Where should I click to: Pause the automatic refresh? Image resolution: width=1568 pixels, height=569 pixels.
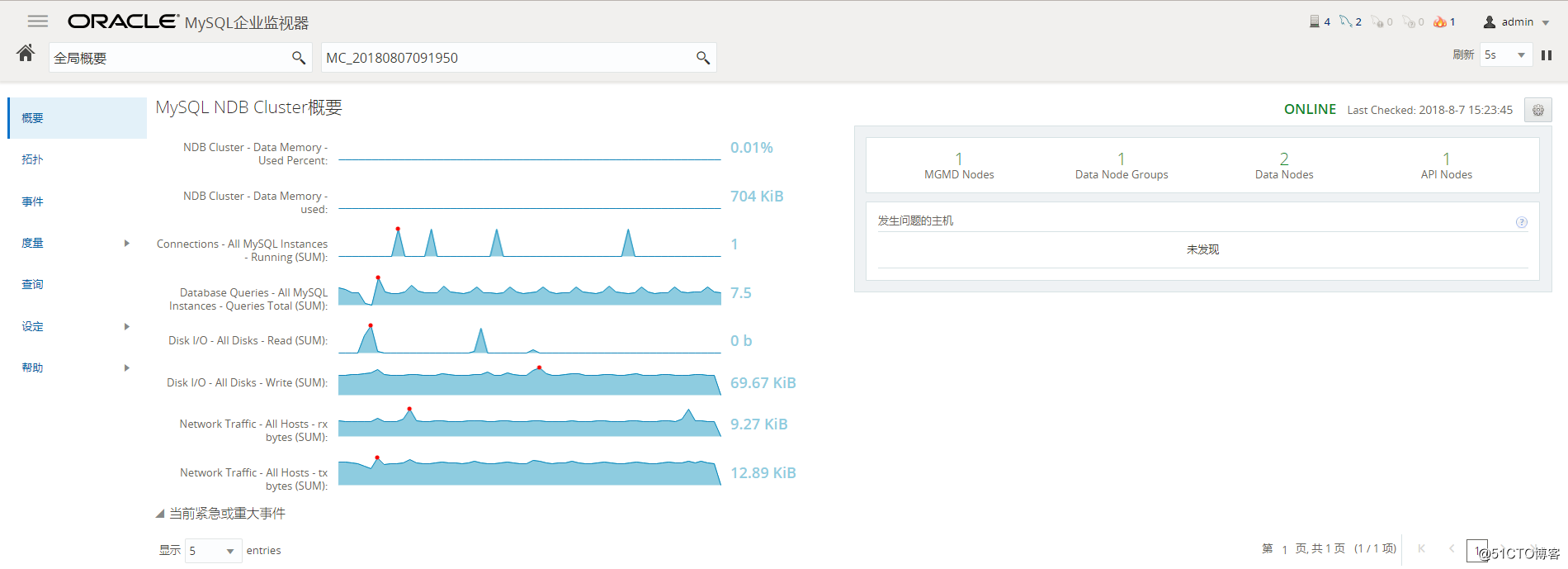1547,55
